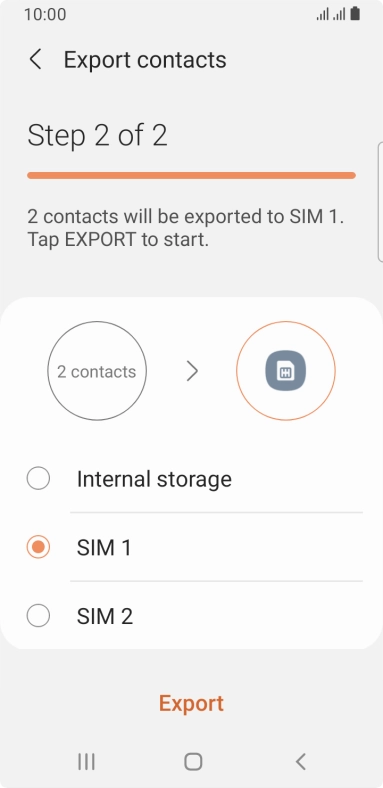Select the SIM 2 radio button
Image resolution: width=383 pixels, height=788 pixels.
pos(38,616)
